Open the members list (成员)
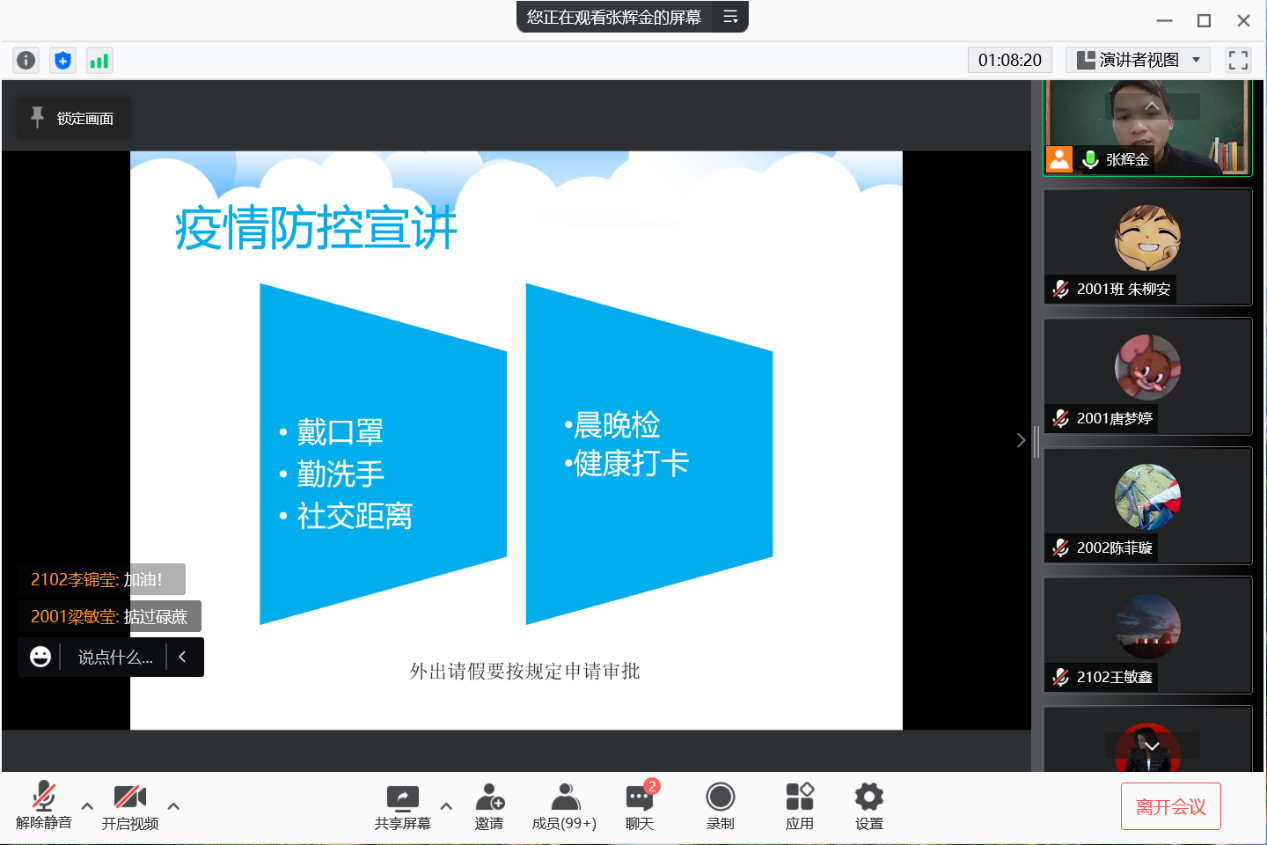The width and height of the screenshot is (1267, 845). 564,806
